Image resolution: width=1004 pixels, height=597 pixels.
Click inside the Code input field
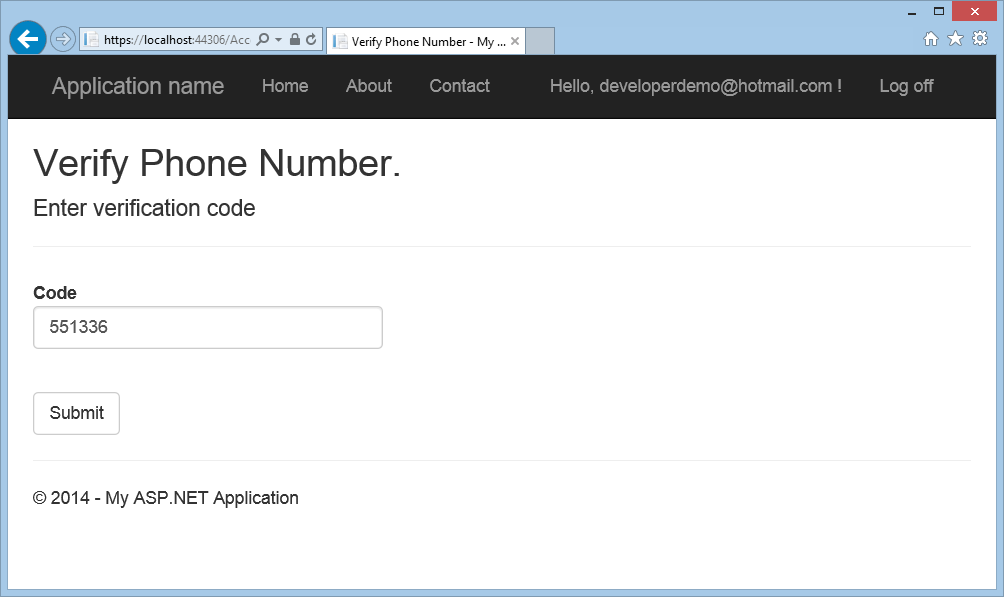[x=207, y=327]
